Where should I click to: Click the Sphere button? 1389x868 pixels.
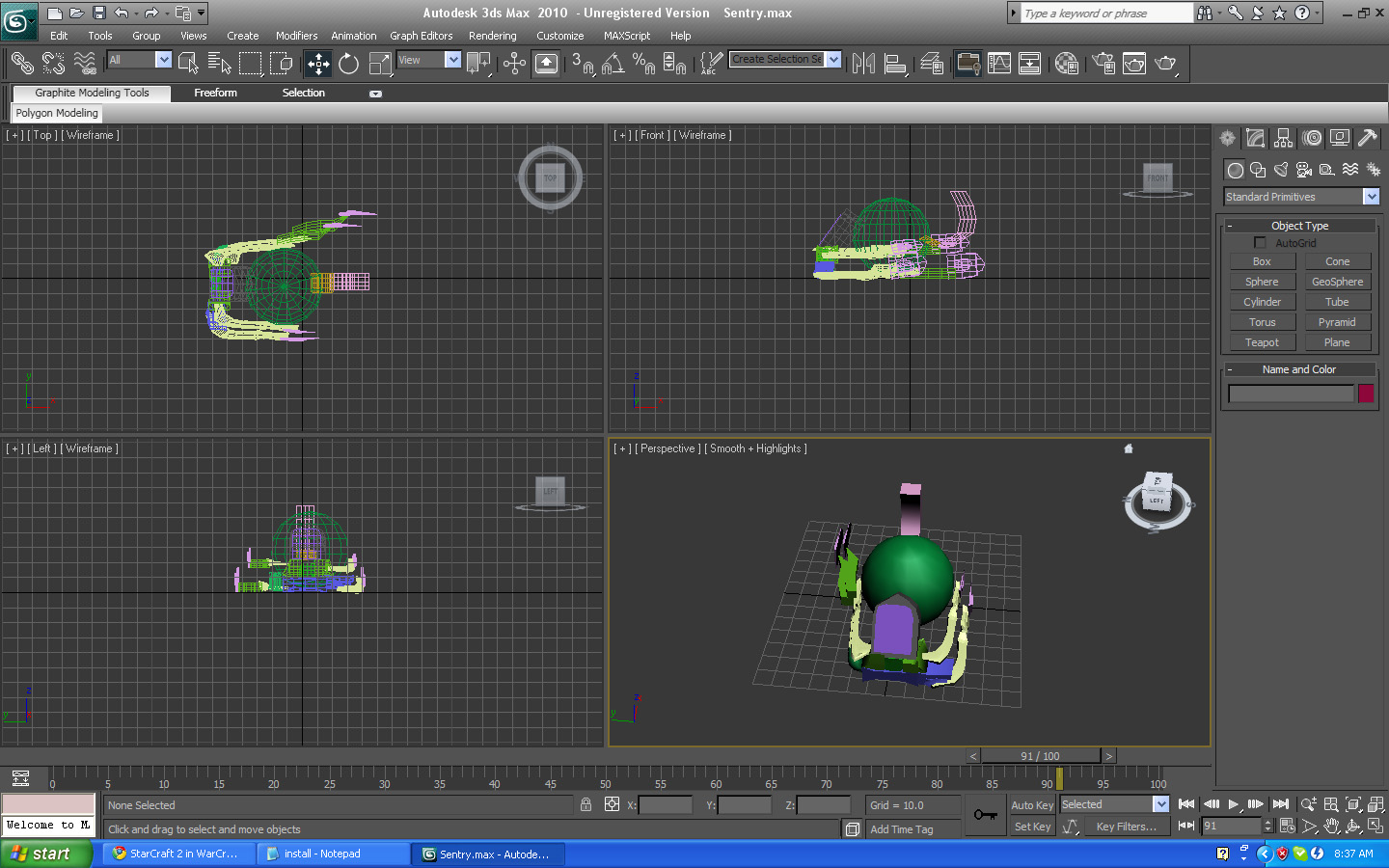pos(1262,282)
